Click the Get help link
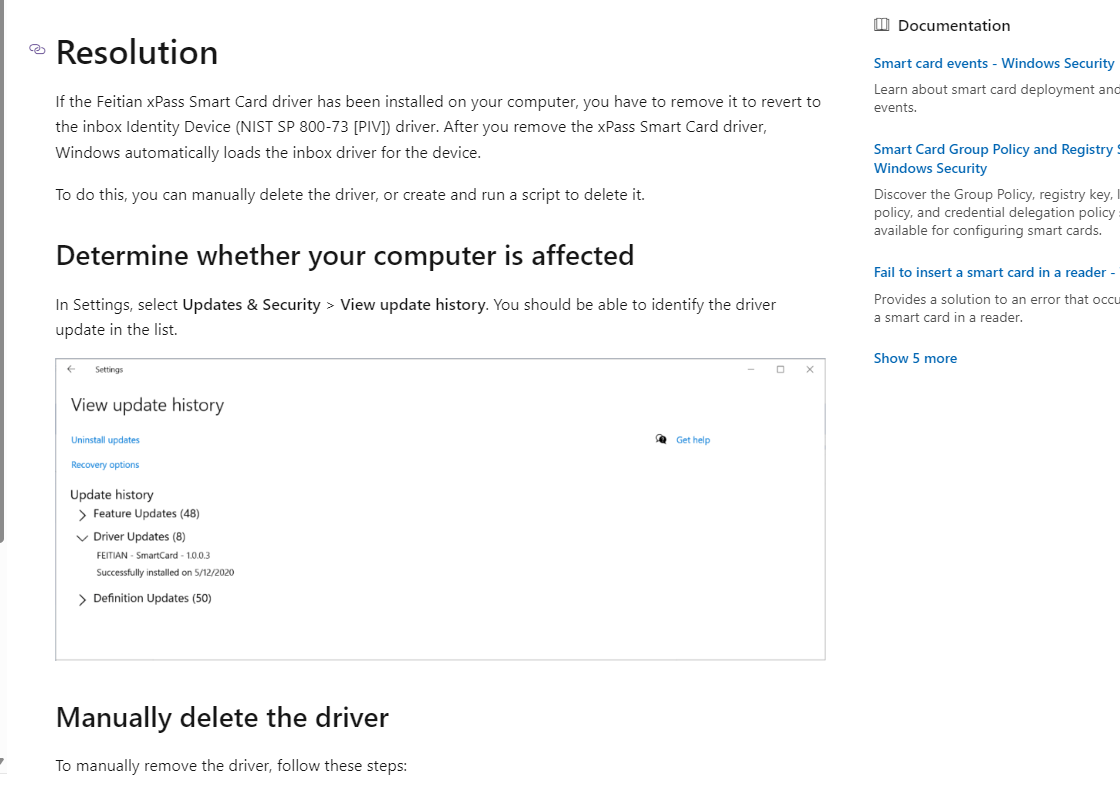The image size is (1120, 798). [x=693, y=439]
